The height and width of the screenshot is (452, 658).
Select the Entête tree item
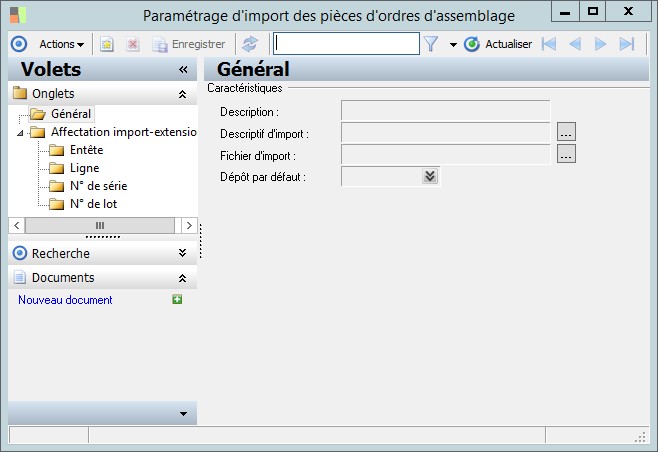point(87,150)
